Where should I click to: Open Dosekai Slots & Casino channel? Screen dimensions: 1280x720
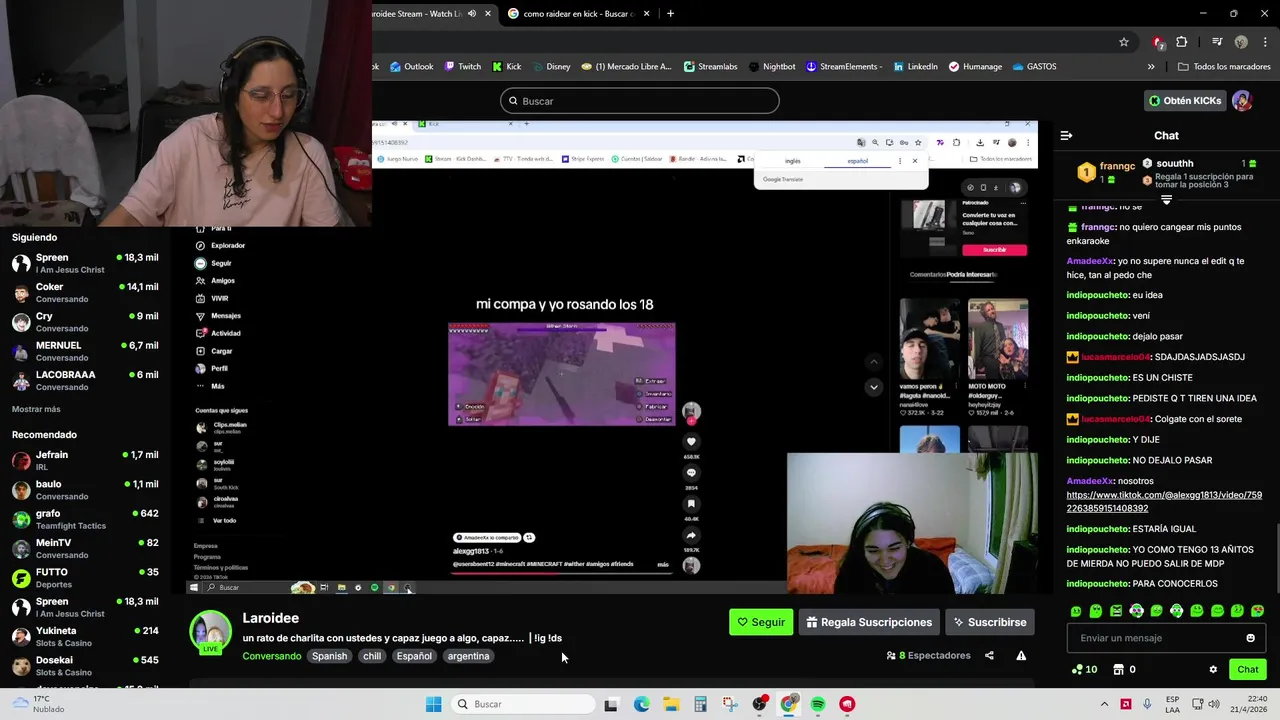point(85,666)
